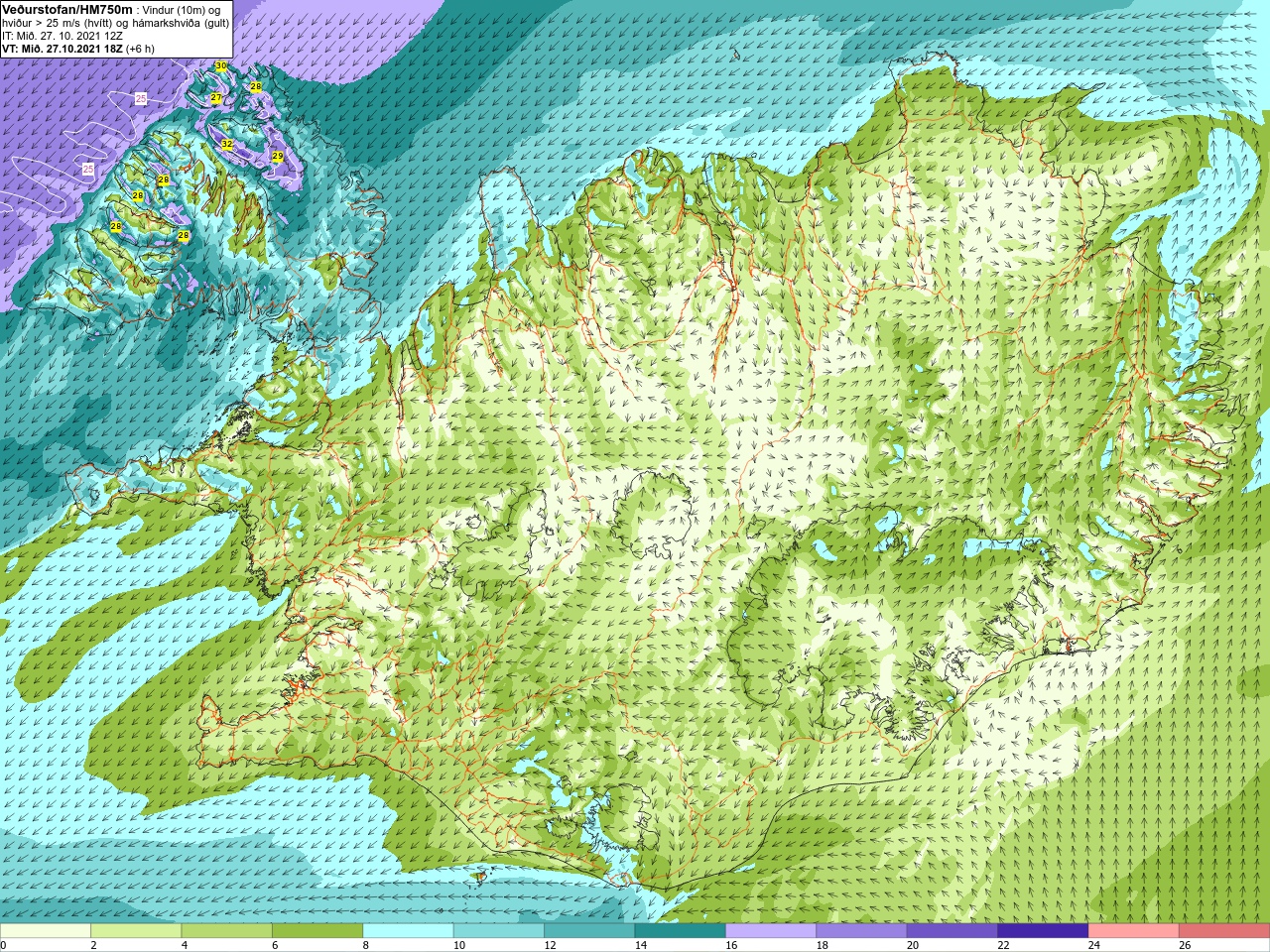
Task: Click the yellow 29 max gust label
Action: [x=278, y=157]
